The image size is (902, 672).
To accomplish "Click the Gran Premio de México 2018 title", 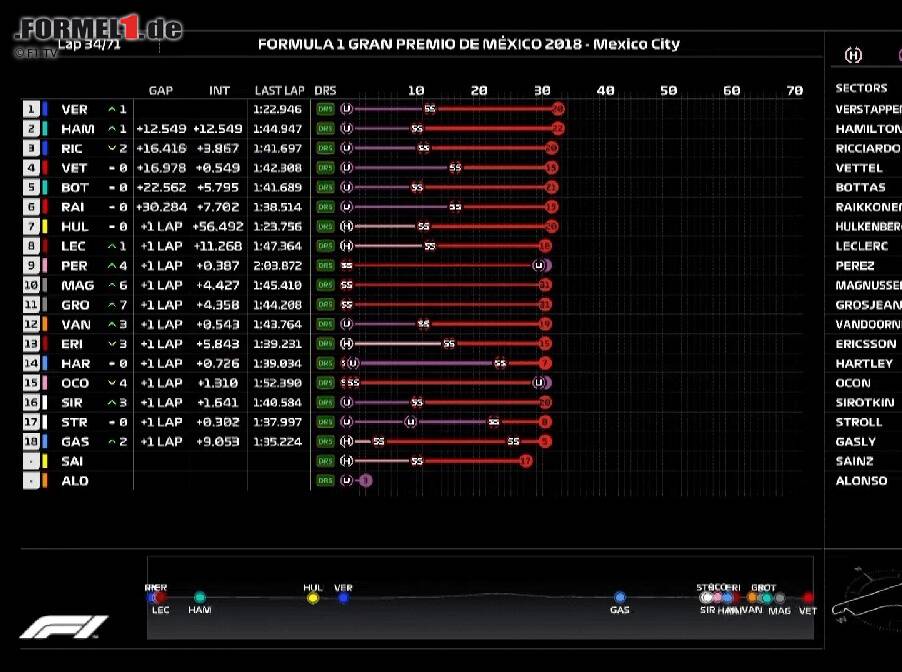I will [469, 44].
